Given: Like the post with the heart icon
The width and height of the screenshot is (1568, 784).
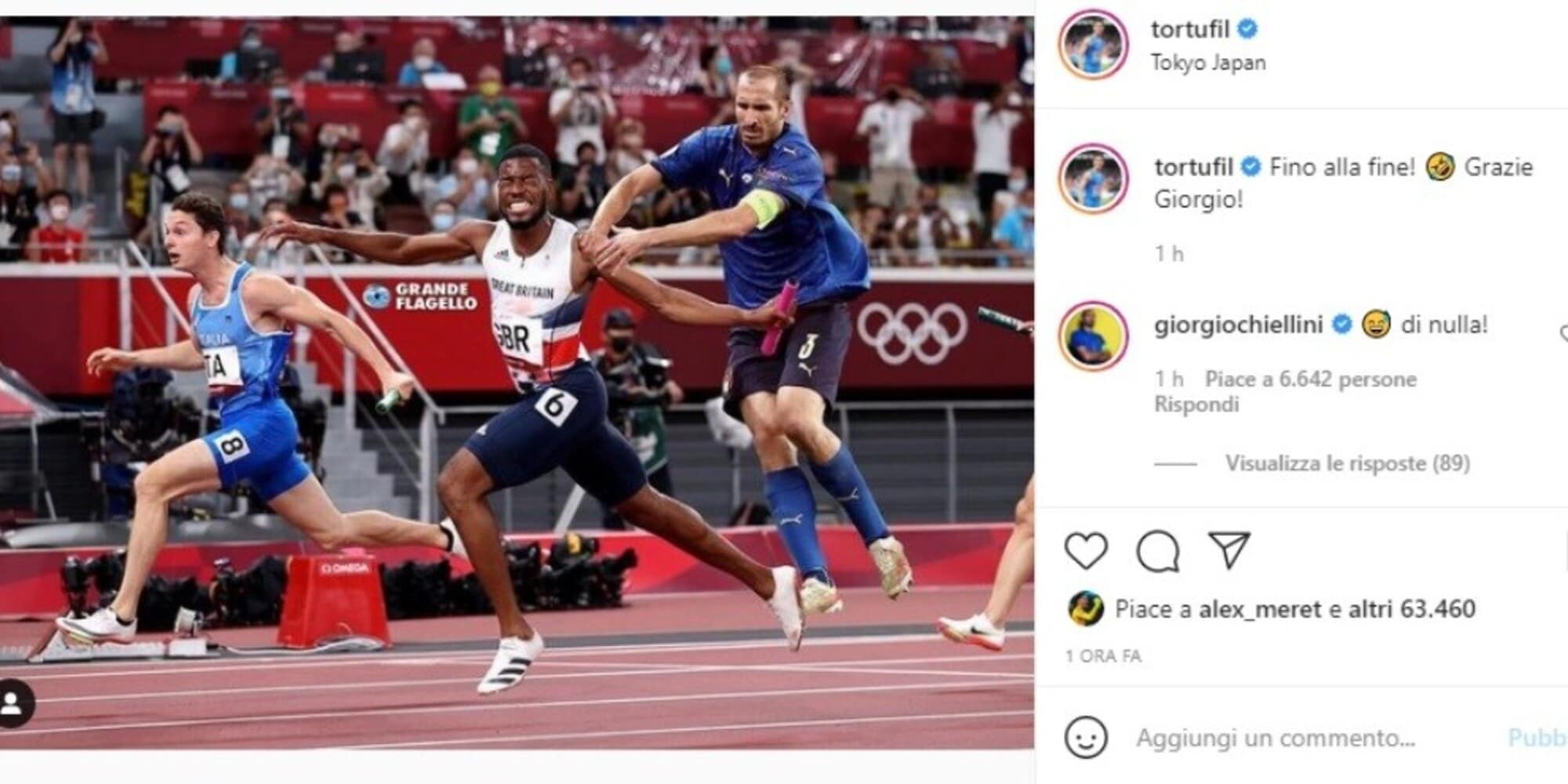Looking at the screenshot, I should (1086, 550).
